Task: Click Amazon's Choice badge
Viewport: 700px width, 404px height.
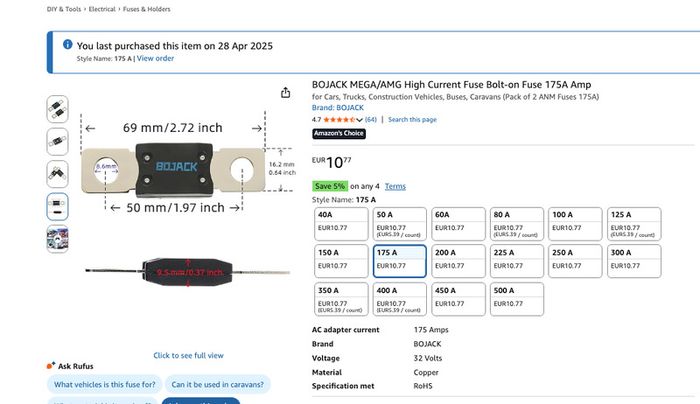Action: [339, 133]
